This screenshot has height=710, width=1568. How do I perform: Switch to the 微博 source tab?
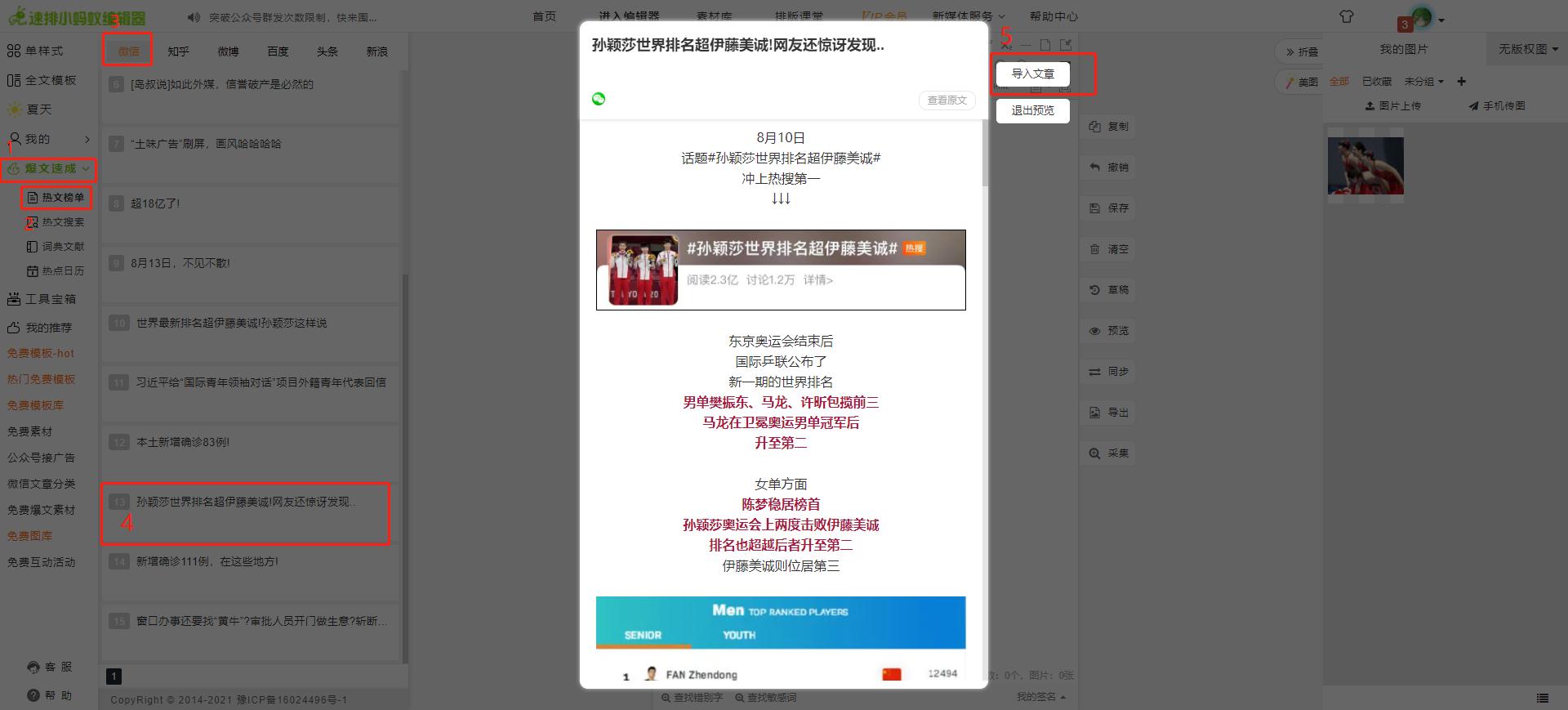coord(228,51)
